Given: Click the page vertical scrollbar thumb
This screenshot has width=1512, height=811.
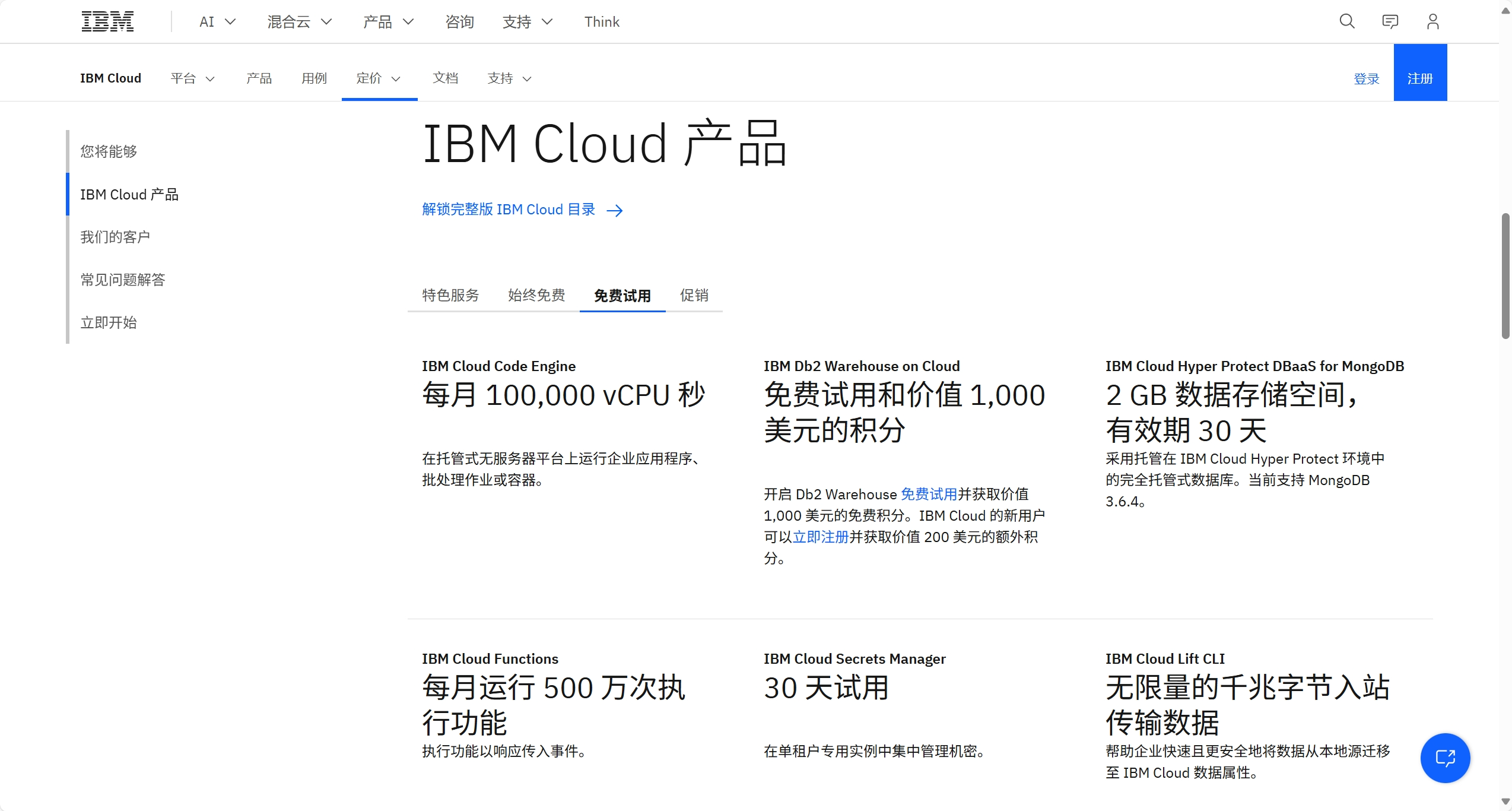Looking at the screenshot, I should [1505, 276].
